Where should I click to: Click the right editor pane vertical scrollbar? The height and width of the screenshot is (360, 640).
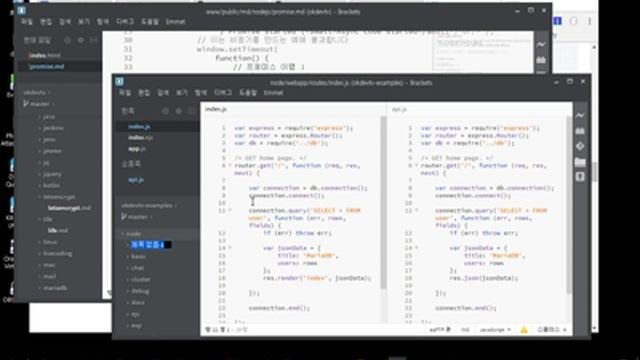(x=569, y=205)
